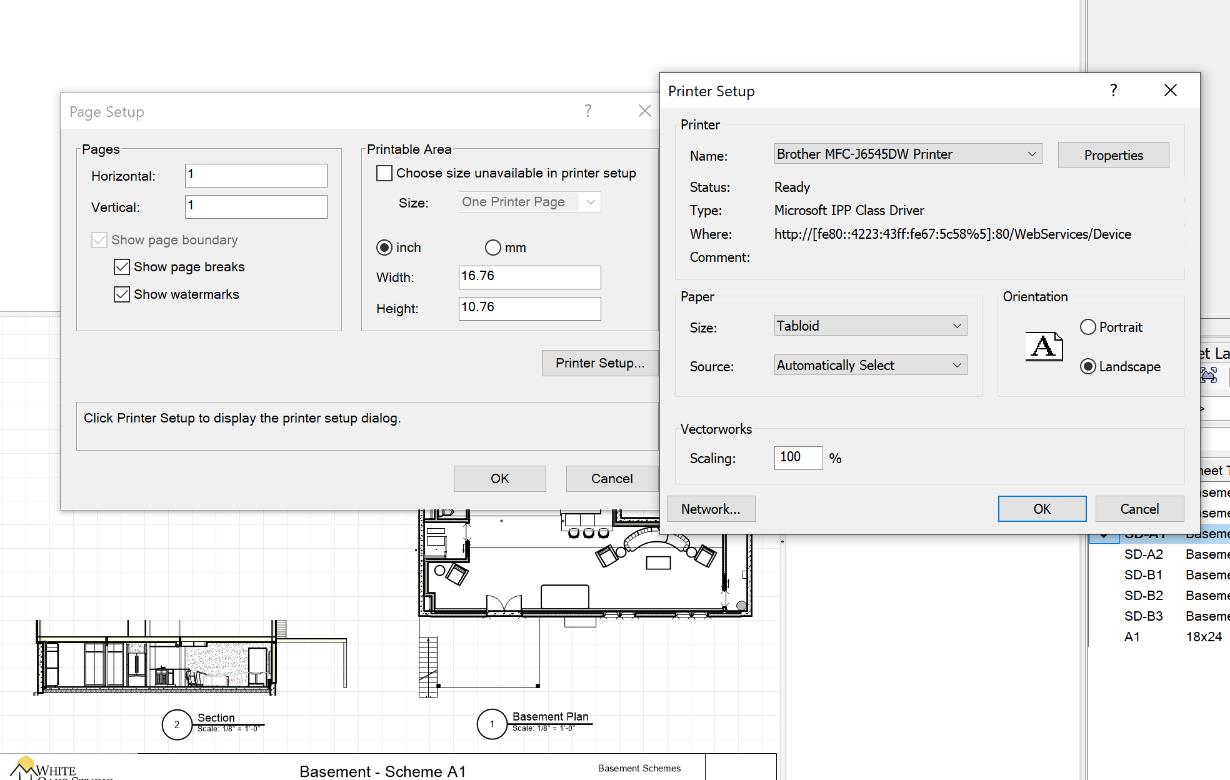Click the Printer Setup help question mark
The width and height of the screenshot is (1230, 780).
tap(1113, 90)
